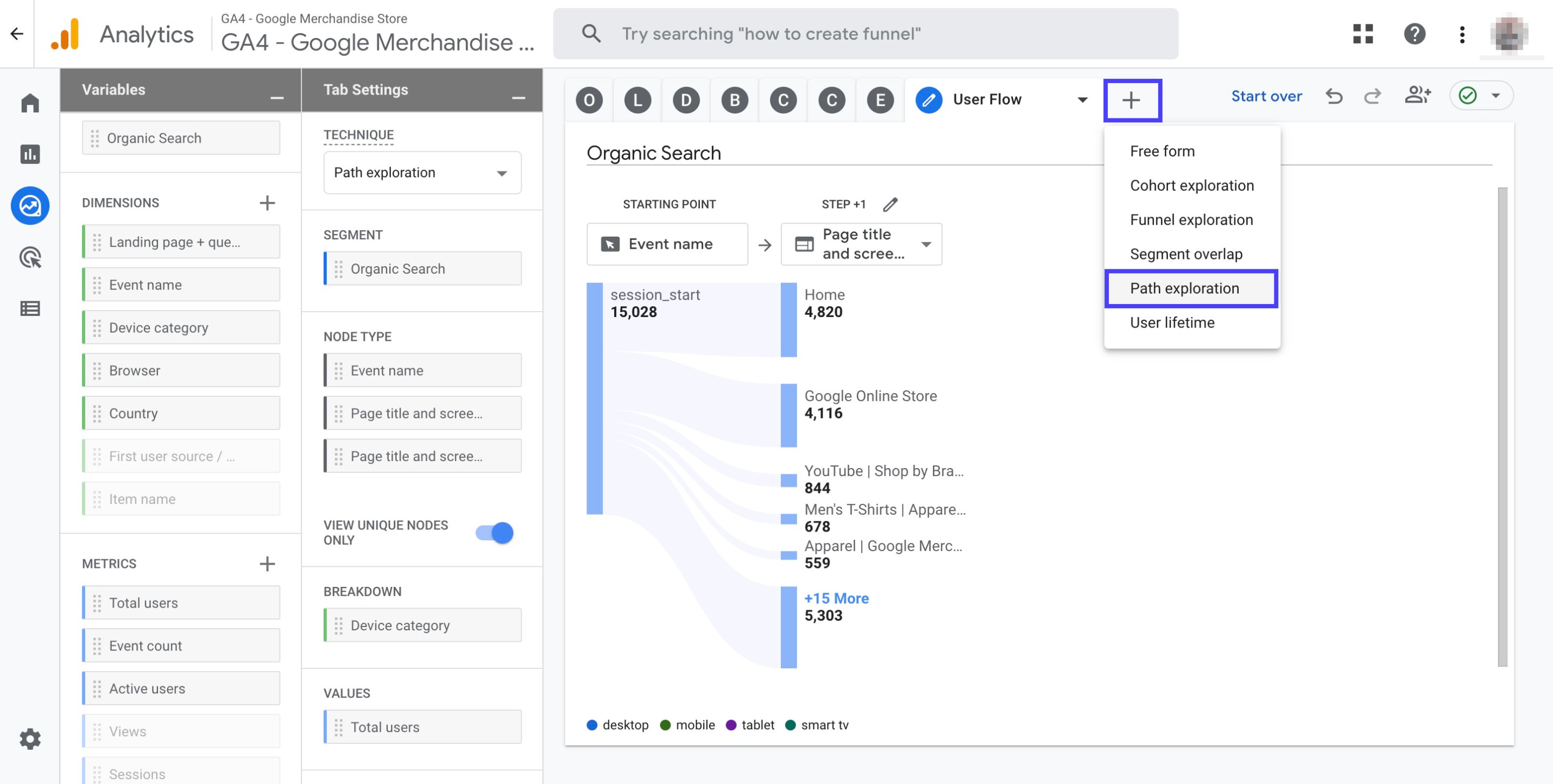Minimize the Tab Settings panel

(x=519, y=98)
